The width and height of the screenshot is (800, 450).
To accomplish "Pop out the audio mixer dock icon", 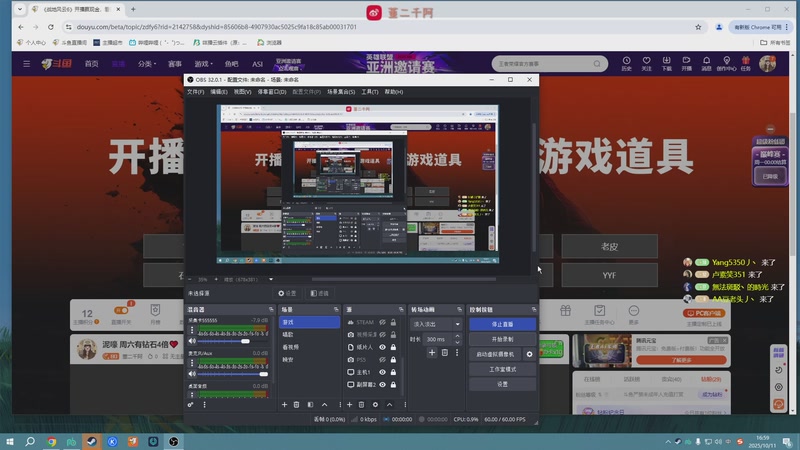I will pos(271,310).
